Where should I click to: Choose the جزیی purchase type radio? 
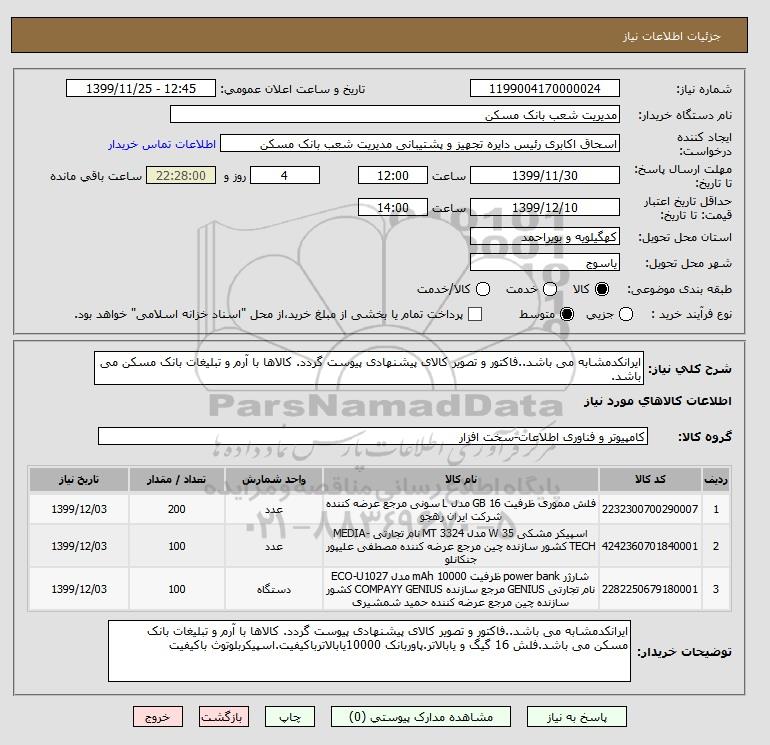point(626,314)
